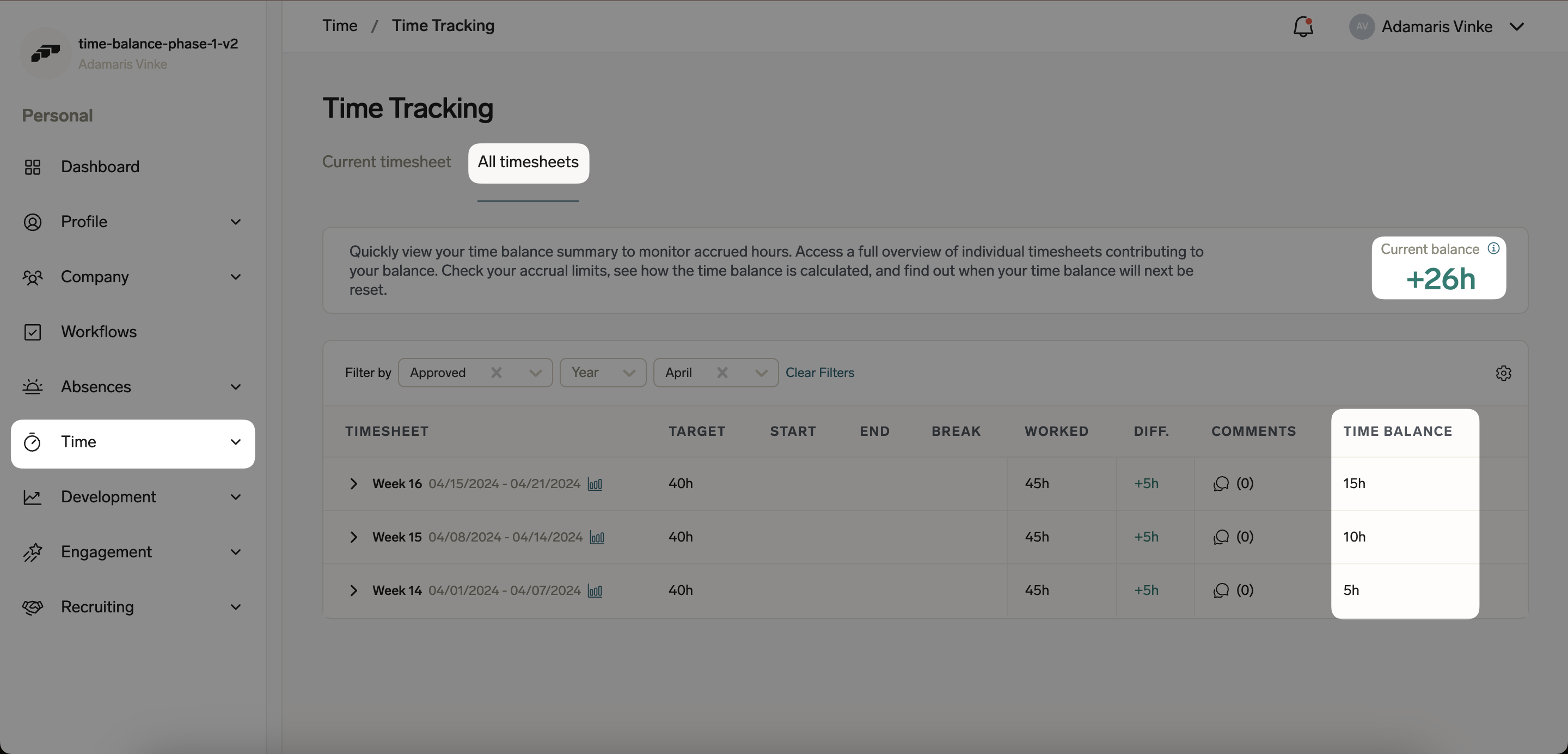Click the Clear Filters link
Screen dimensions: 1568x754
[820, 372]
